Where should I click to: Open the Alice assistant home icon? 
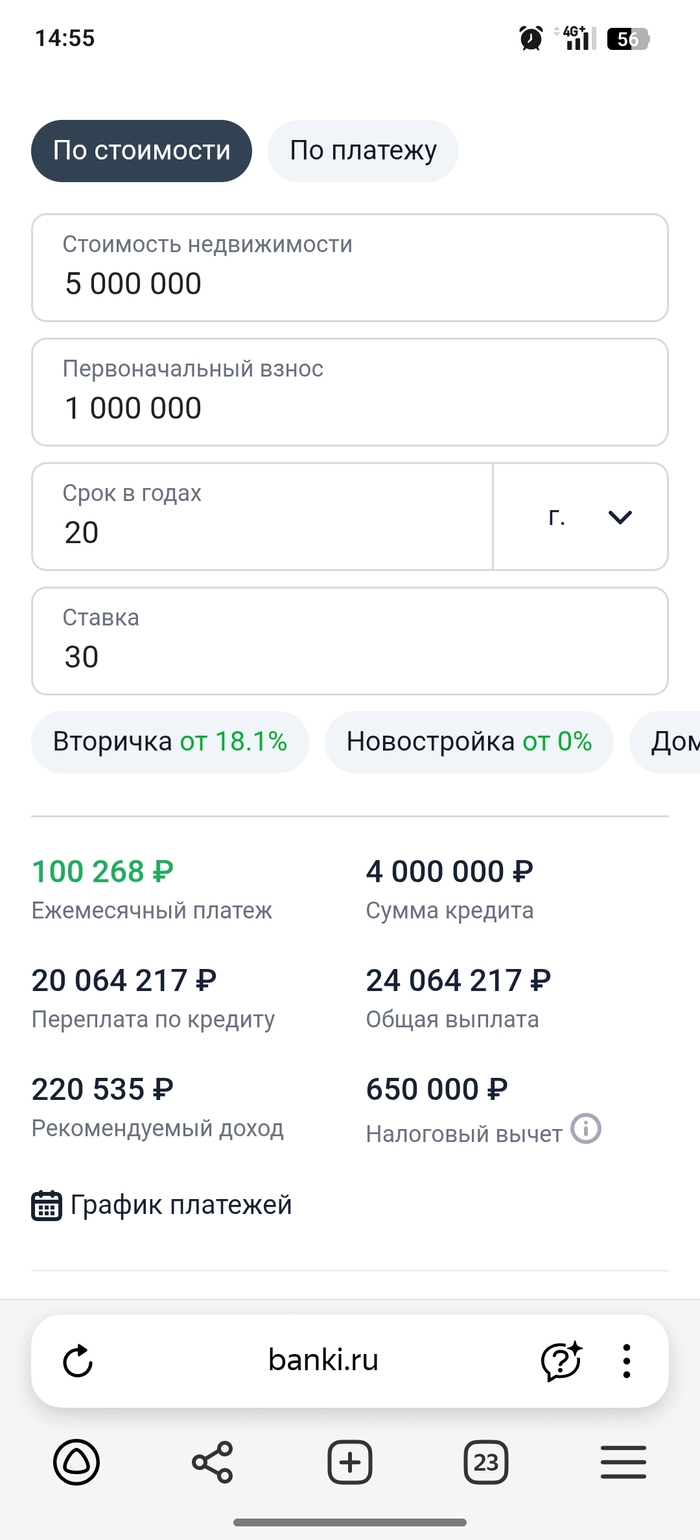click(76, 1464)
